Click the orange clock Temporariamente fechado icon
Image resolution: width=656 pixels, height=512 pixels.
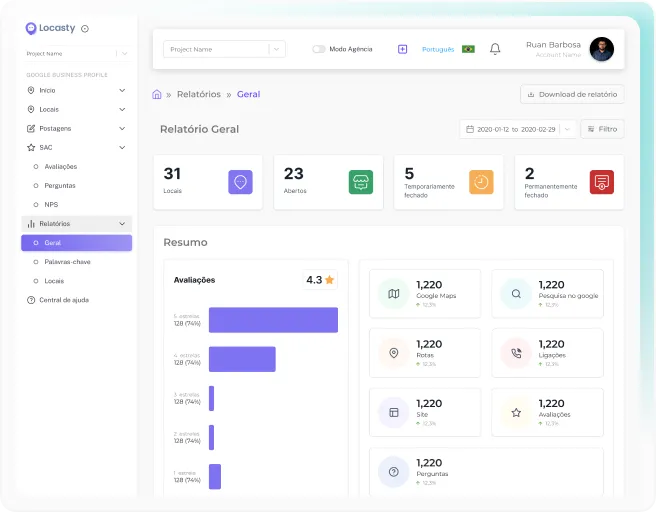481,182
